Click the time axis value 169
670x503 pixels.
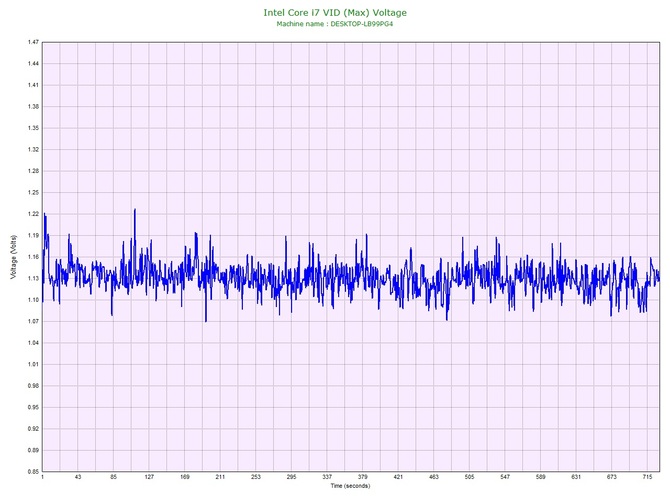pyautogui.click(x=185, y=477)
